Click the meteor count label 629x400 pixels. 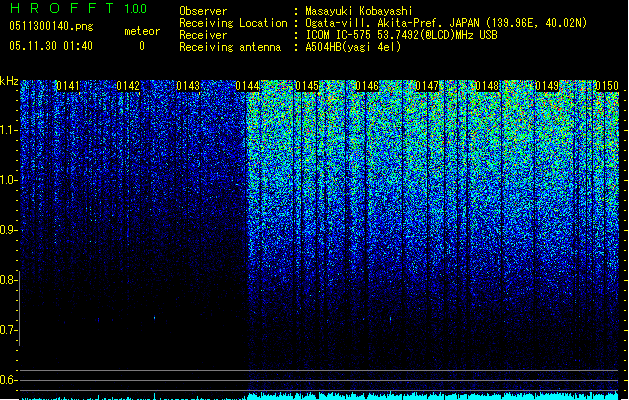[x=142, y=31]
